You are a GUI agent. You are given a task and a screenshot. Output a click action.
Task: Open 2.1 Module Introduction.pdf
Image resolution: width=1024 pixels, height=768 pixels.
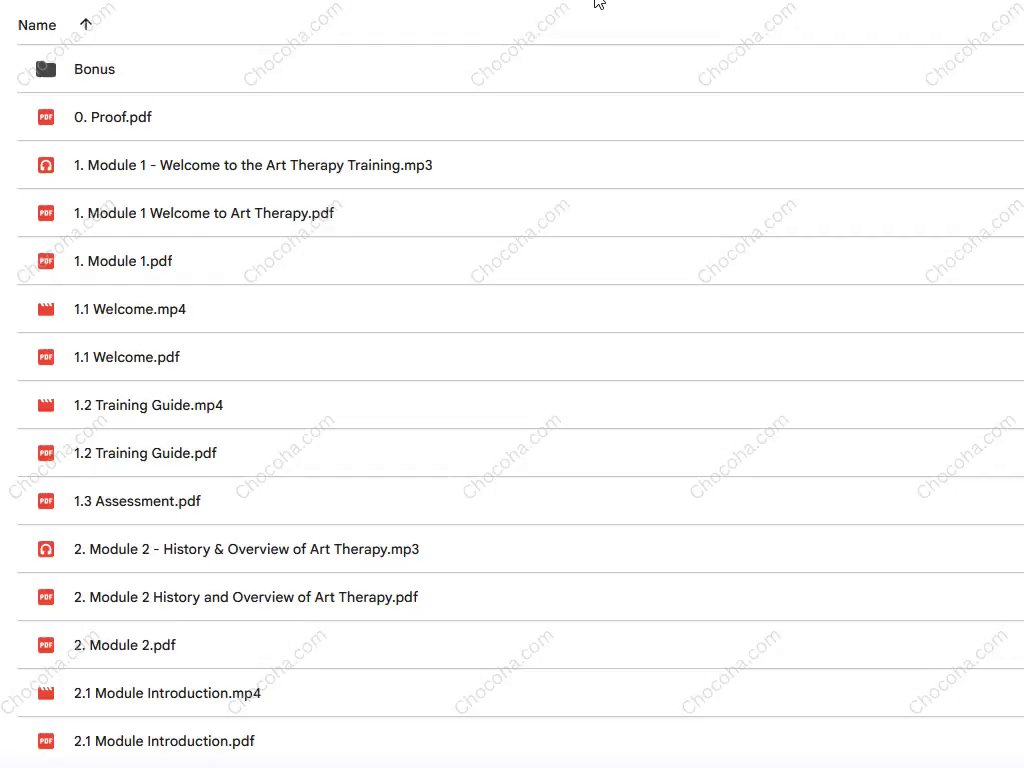(x=164, y=741)
